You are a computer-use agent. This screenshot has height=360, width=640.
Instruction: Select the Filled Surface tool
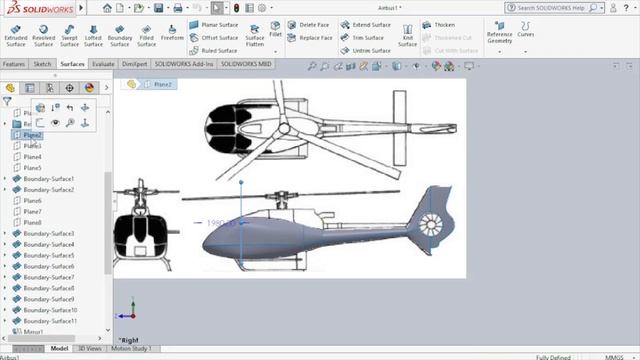147,35
